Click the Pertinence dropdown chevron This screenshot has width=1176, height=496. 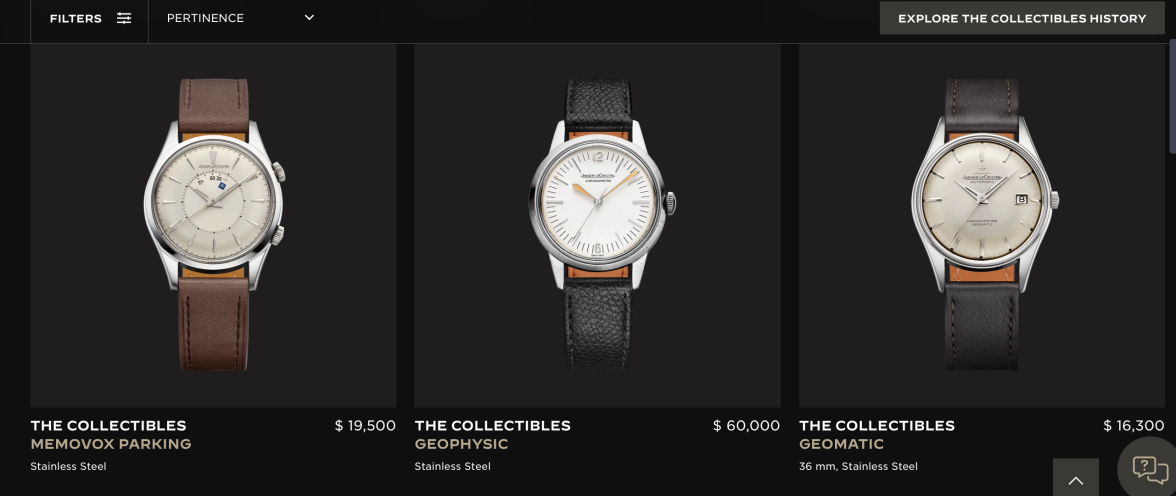click(x=309, y=17)
